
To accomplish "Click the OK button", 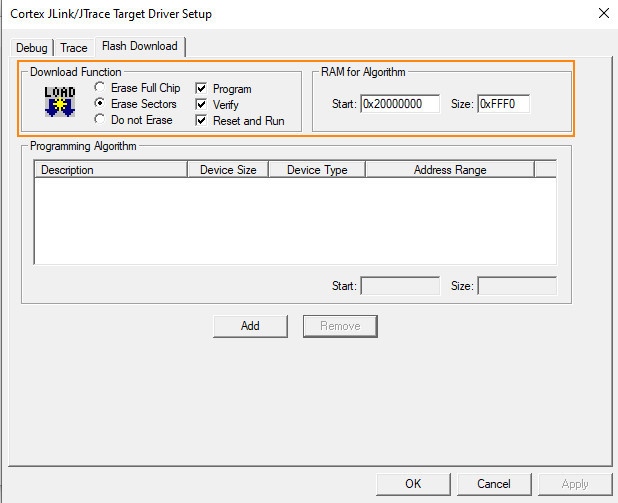I will point(413,484).
